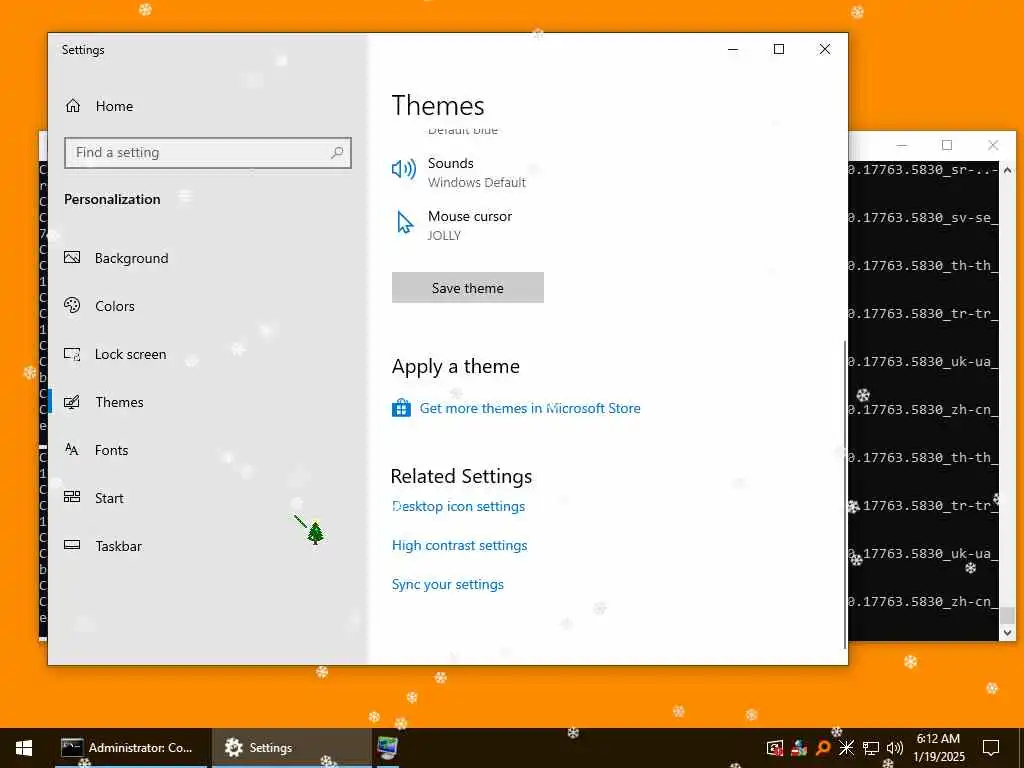The height and width of the screenshot is (768, 1024).
Task: Click the Taskbar icon in sidebar
Action: pos(72,545)
